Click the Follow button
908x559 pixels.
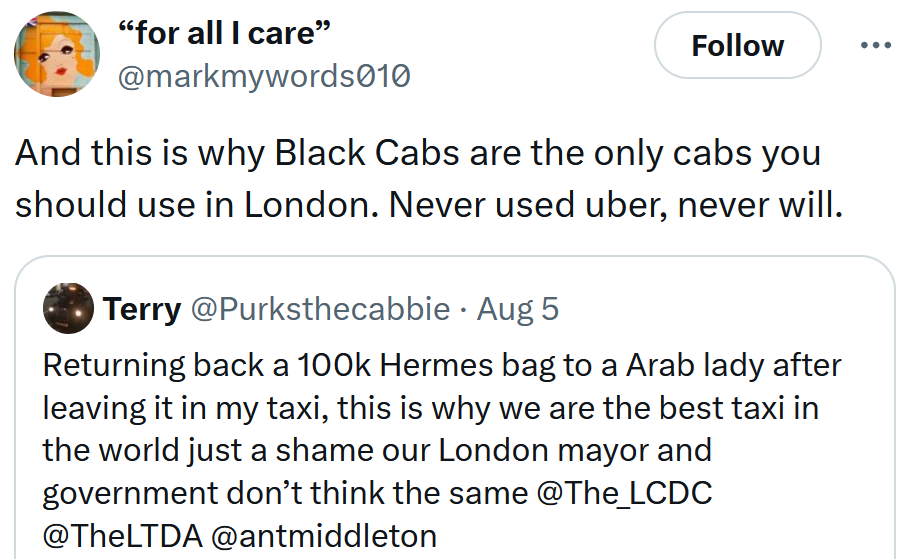737,46
